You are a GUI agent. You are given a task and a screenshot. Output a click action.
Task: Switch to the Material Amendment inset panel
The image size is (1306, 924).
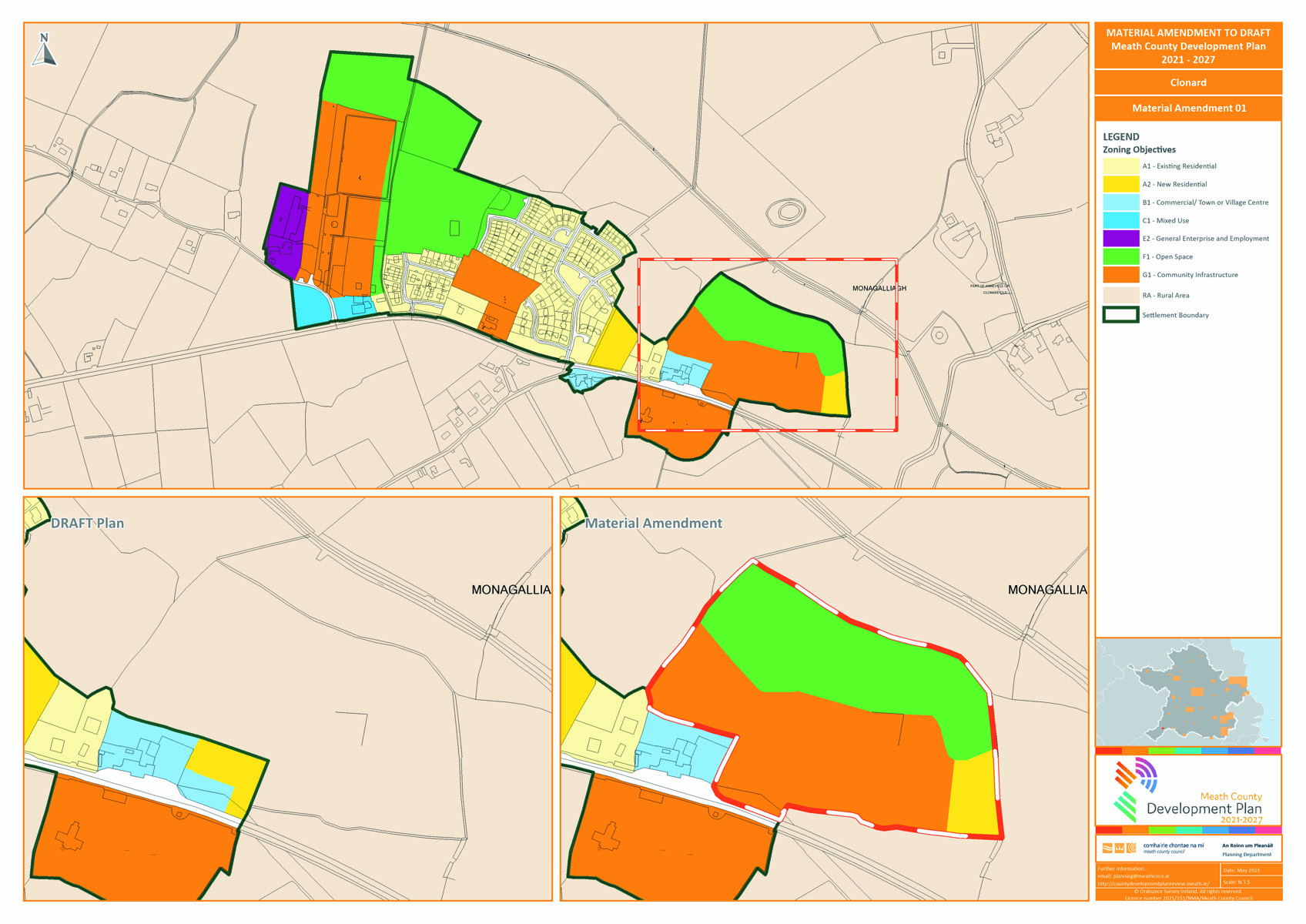[x=654, y=523]
